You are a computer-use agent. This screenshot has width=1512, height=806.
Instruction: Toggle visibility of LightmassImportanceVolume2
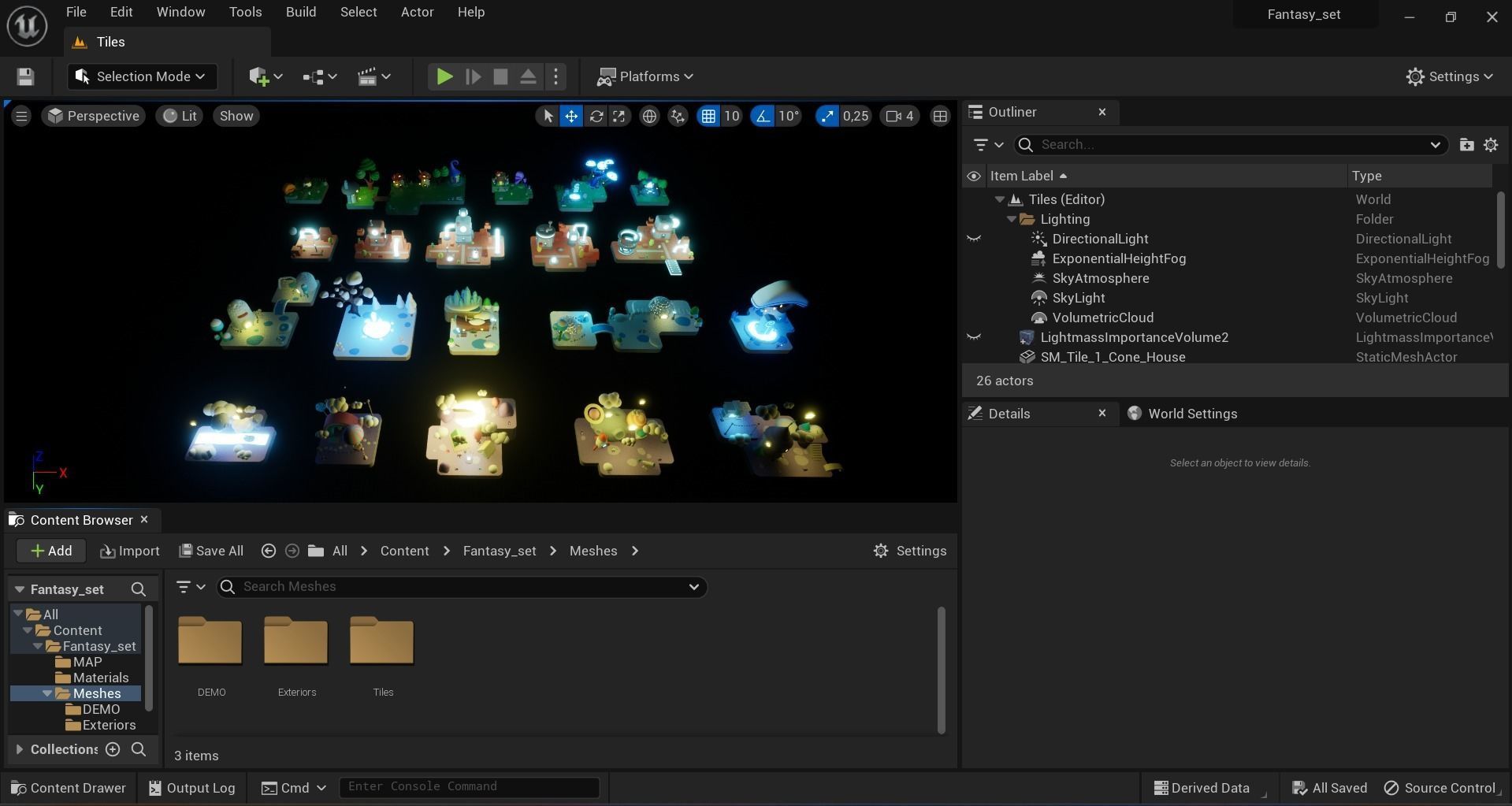974,337
